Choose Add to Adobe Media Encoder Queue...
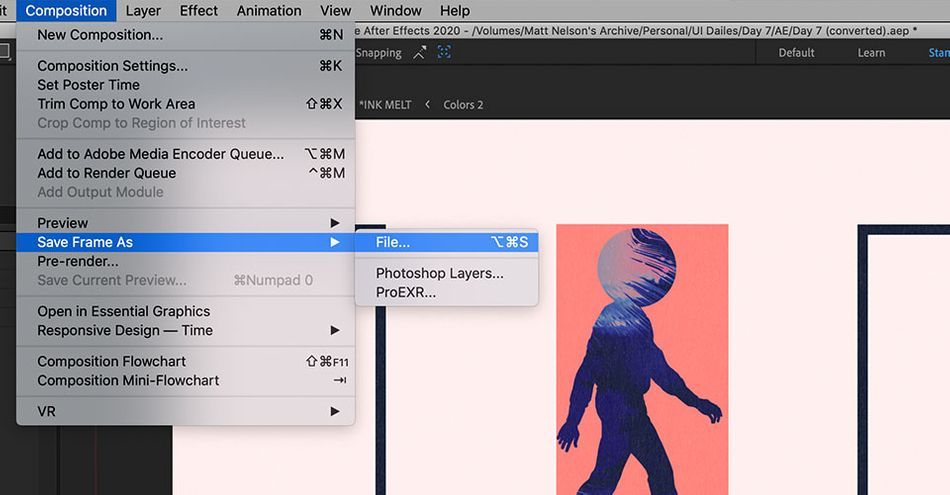 pos(185,154)
